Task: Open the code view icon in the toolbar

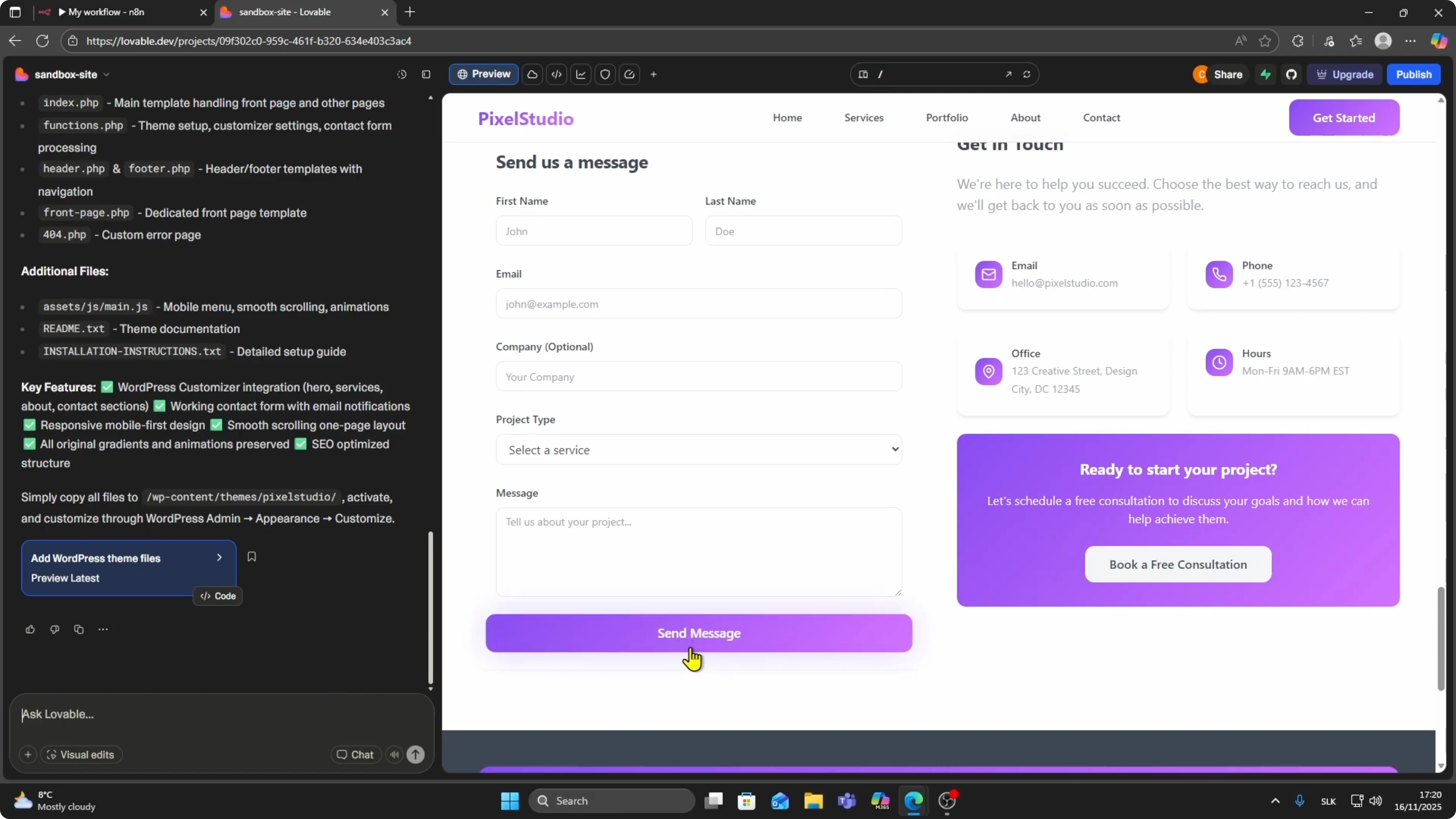Action: (557, 74)
